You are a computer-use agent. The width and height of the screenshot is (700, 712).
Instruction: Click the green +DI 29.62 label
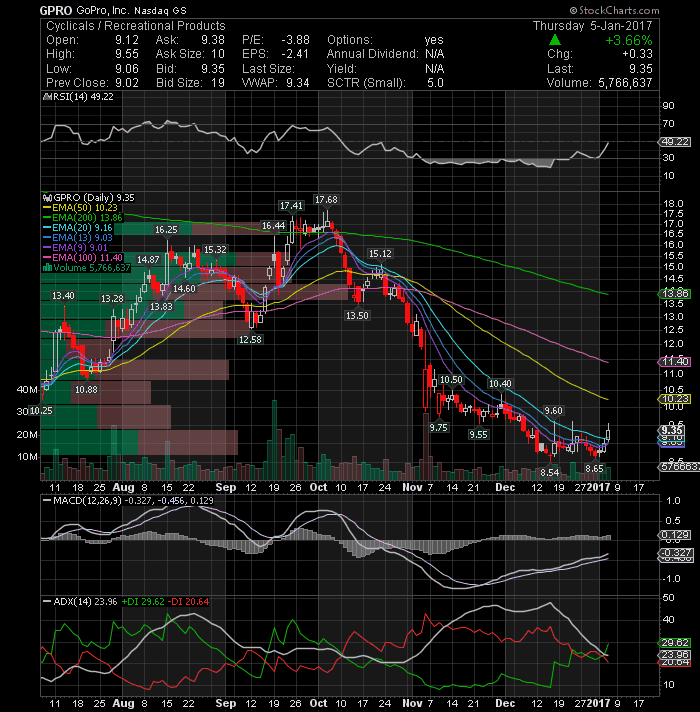click(x=143, y=602)
